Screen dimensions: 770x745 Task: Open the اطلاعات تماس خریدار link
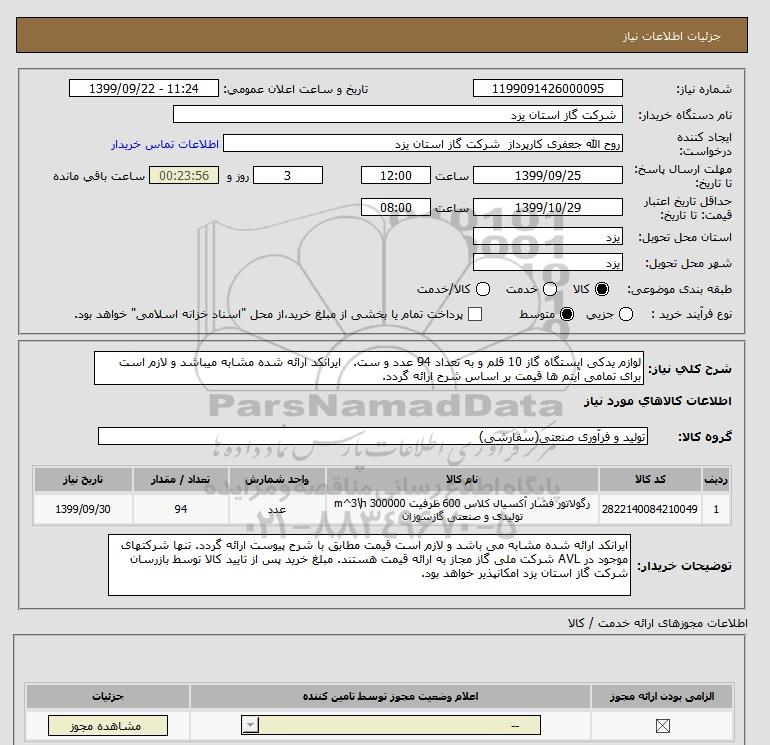pyautogui.click(x=165, y=144)
